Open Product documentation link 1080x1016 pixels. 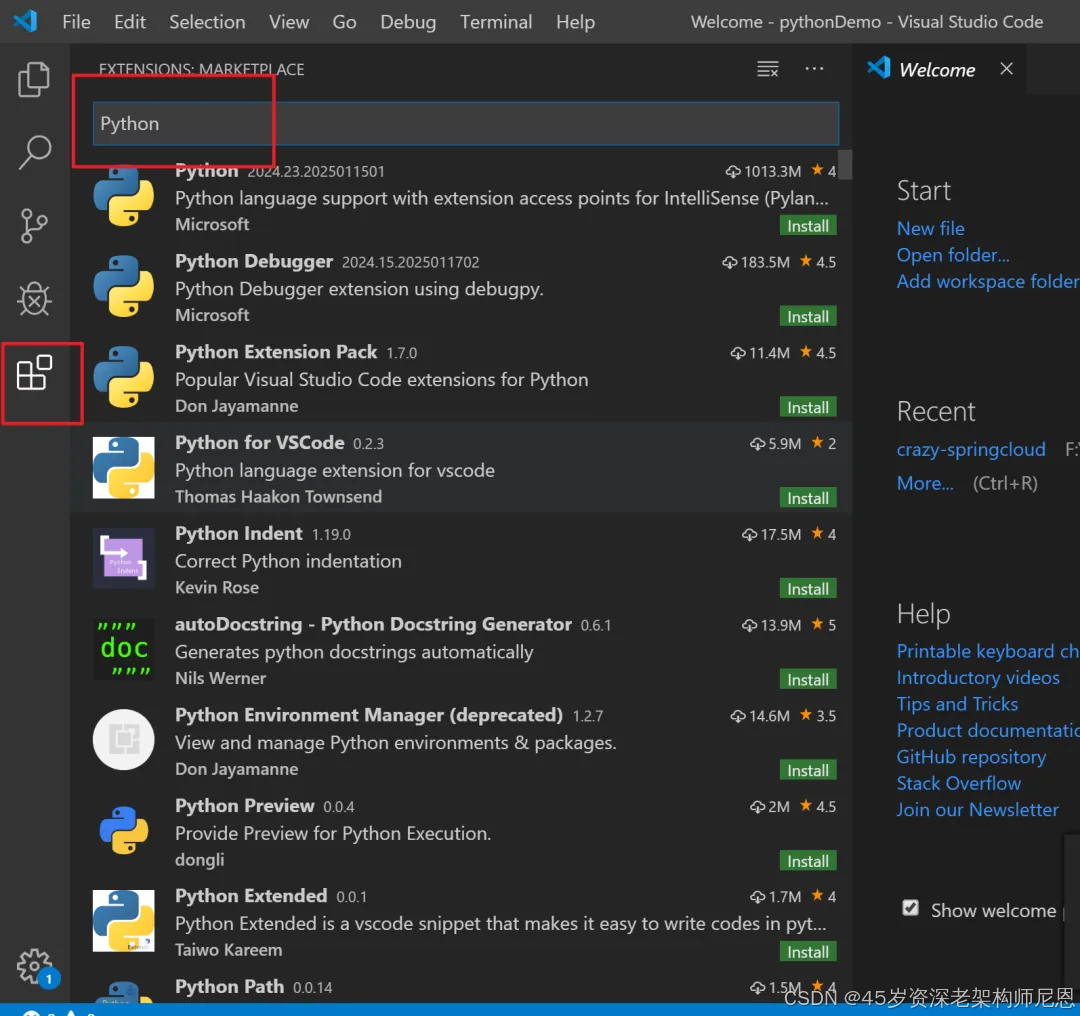pyautogui.click(x=988, y=730)
